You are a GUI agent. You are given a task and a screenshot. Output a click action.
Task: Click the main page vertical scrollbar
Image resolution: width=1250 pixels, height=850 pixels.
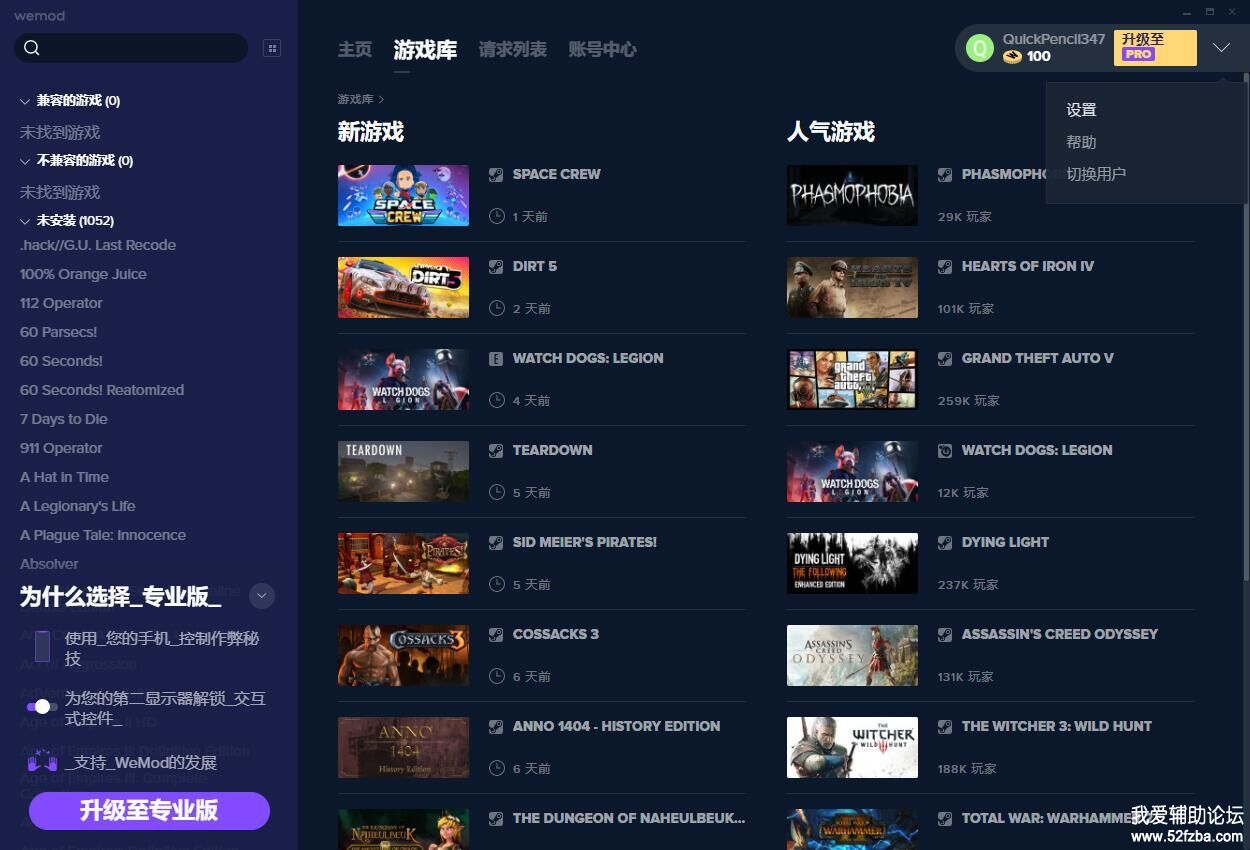tap(1245, 325)
